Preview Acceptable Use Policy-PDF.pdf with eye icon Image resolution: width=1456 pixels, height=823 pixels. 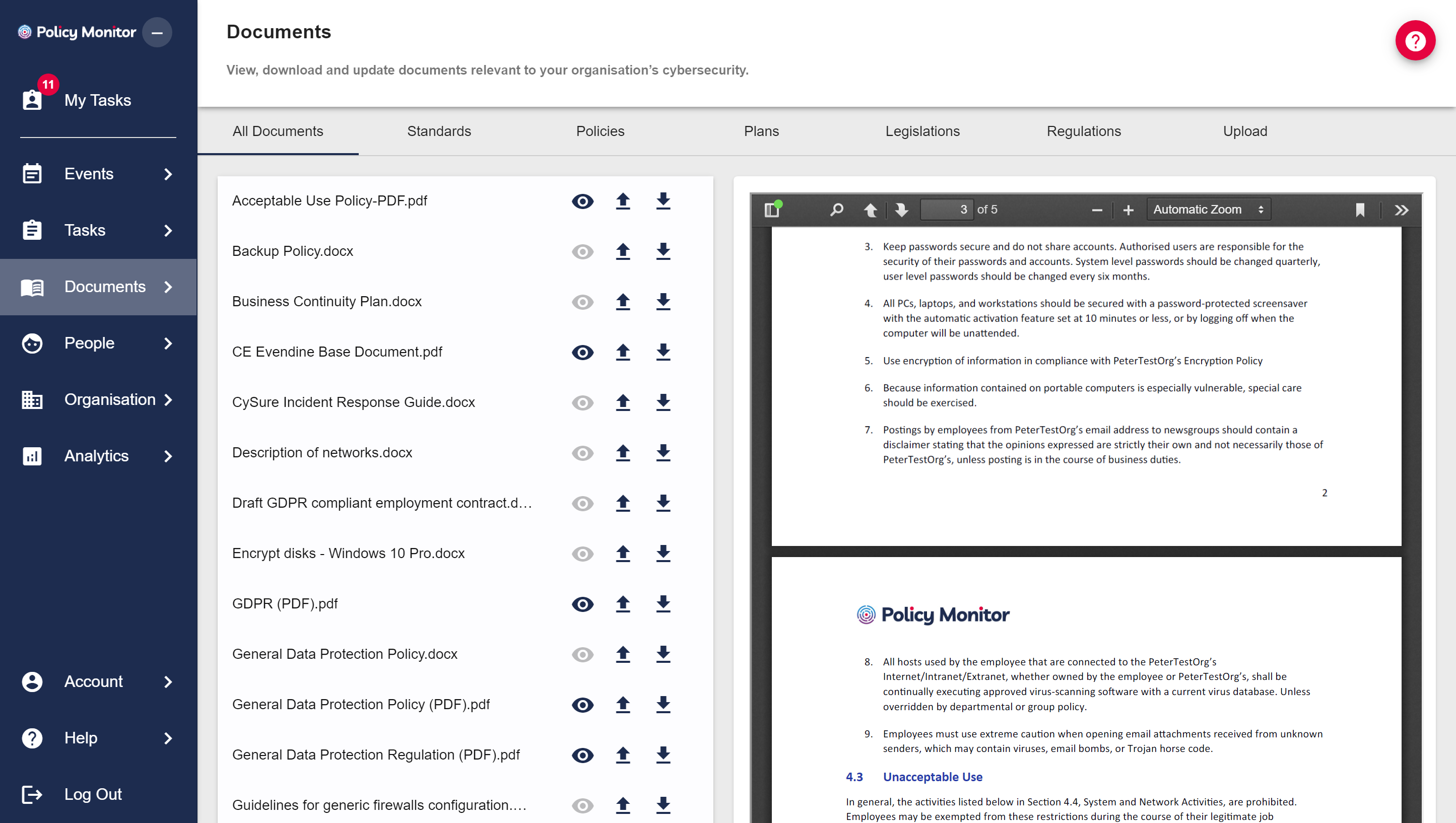[582, 201]
